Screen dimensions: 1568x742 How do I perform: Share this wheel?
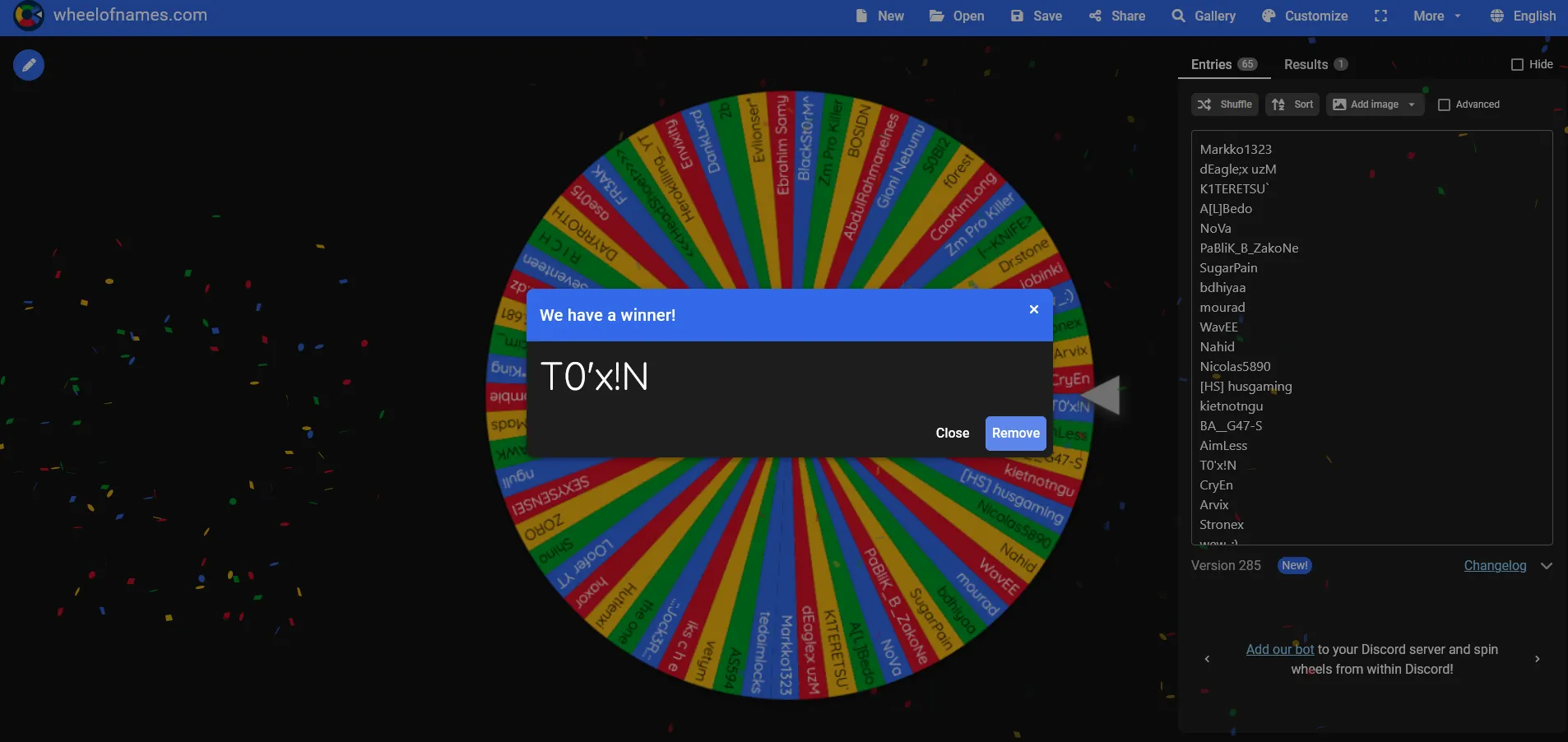pyautogui.click(x=1117, y=16)
